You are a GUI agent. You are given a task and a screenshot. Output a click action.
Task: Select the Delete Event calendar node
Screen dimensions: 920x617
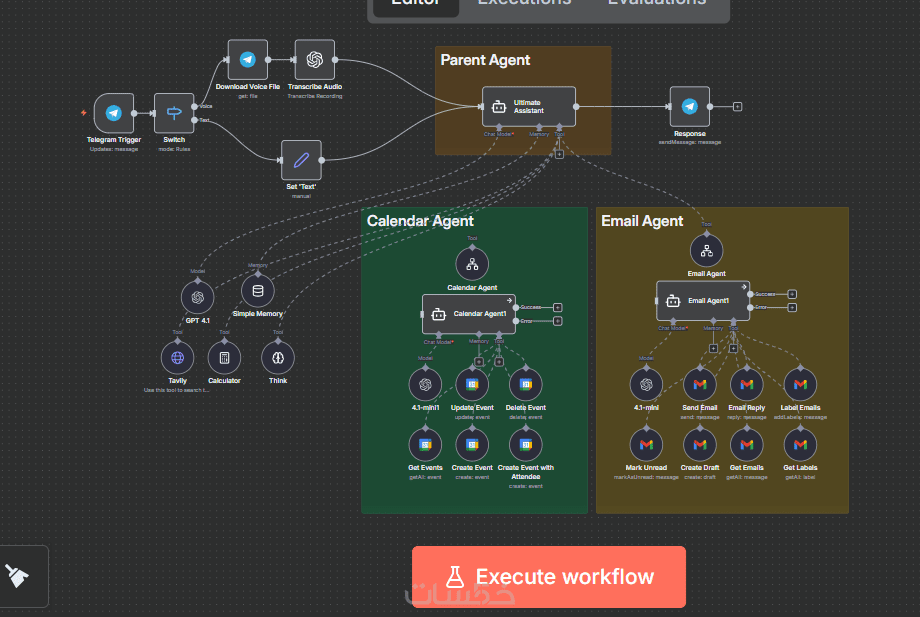pyautogui.click(x=526, y=385)
